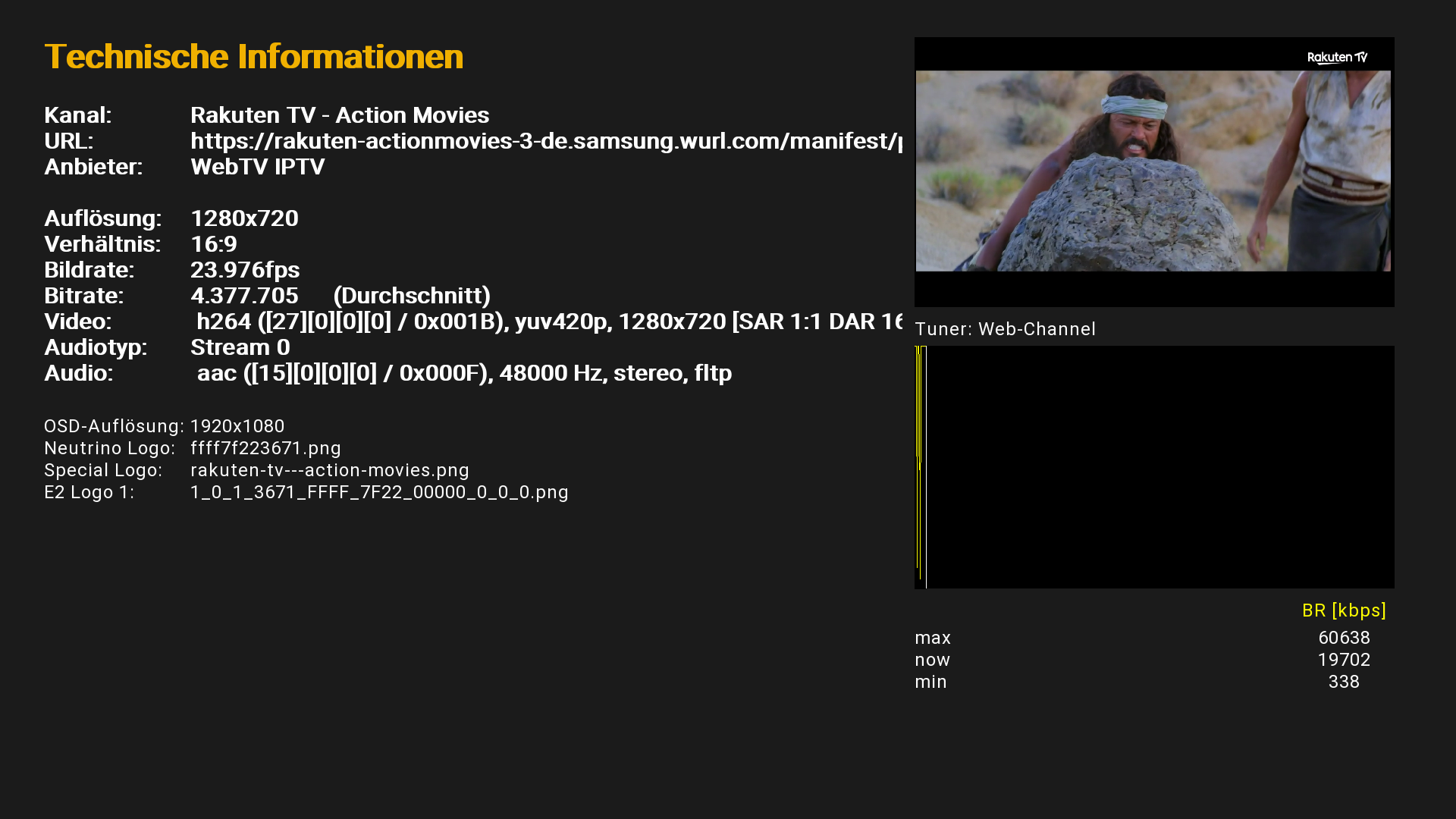Select the h264 Video codec line
The image size is (1456, 819).
(x=549, y=322)
